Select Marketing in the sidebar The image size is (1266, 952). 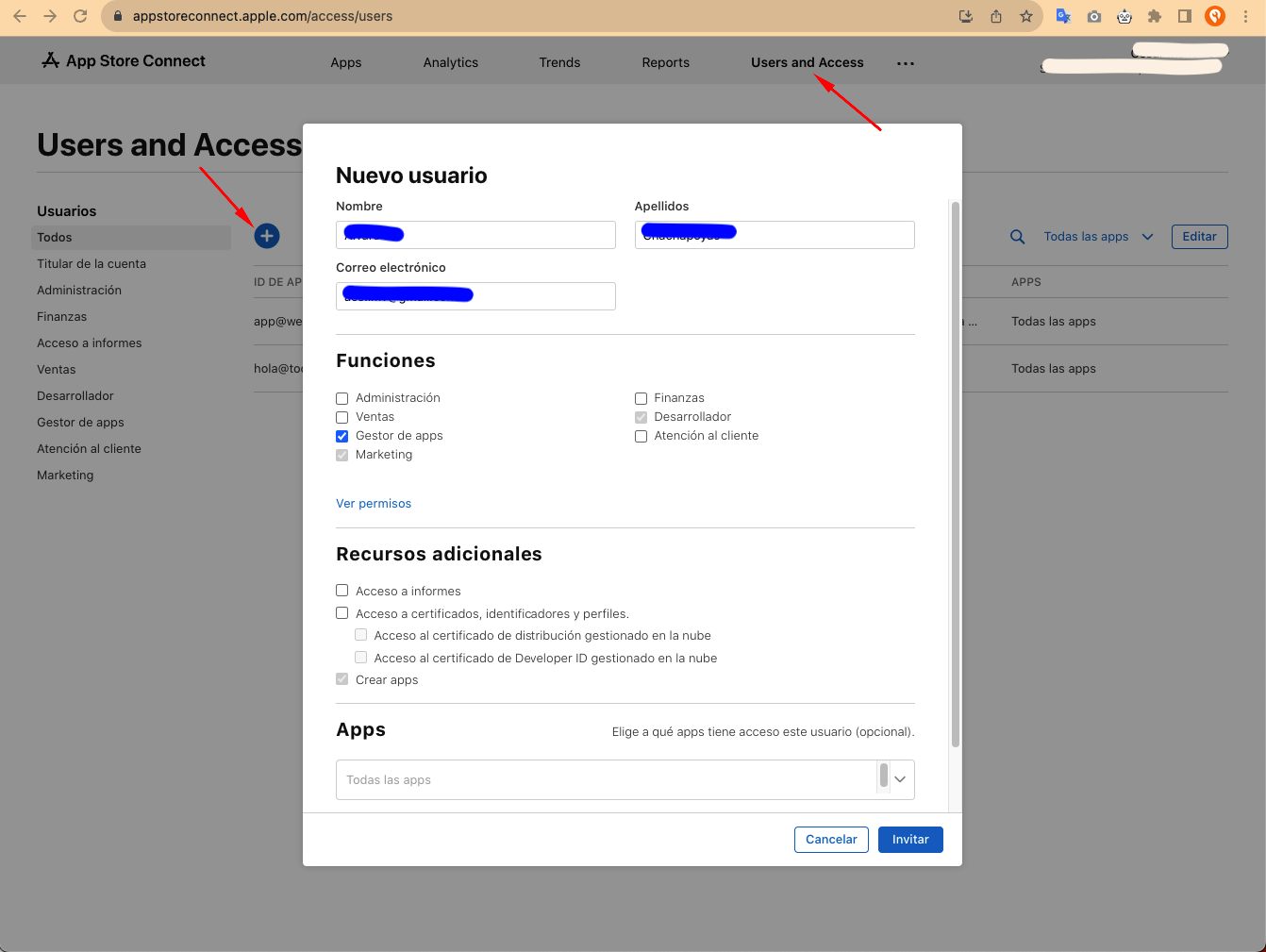tap(65, 476)
